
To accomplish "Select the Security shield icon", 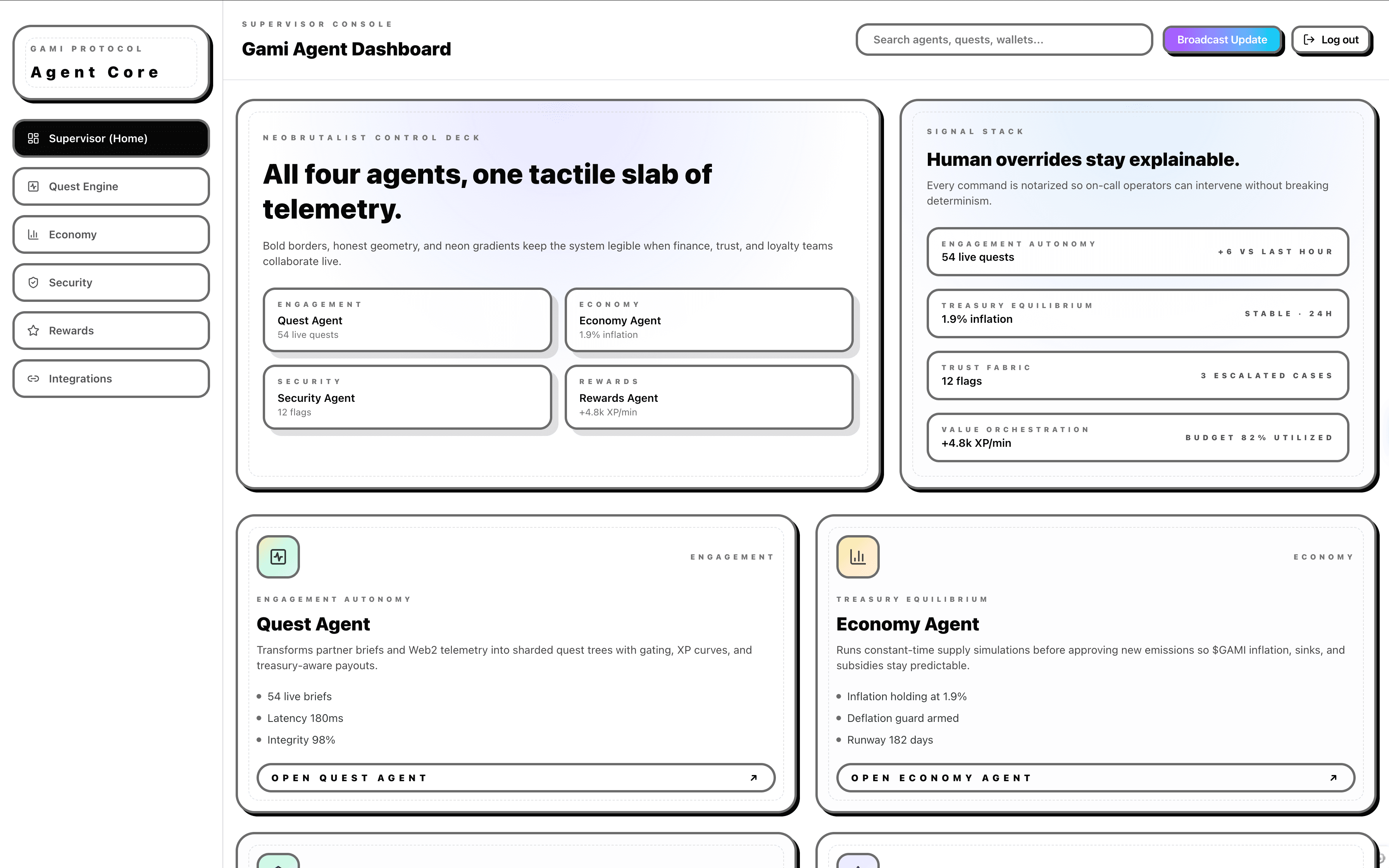I will point(33,282).
